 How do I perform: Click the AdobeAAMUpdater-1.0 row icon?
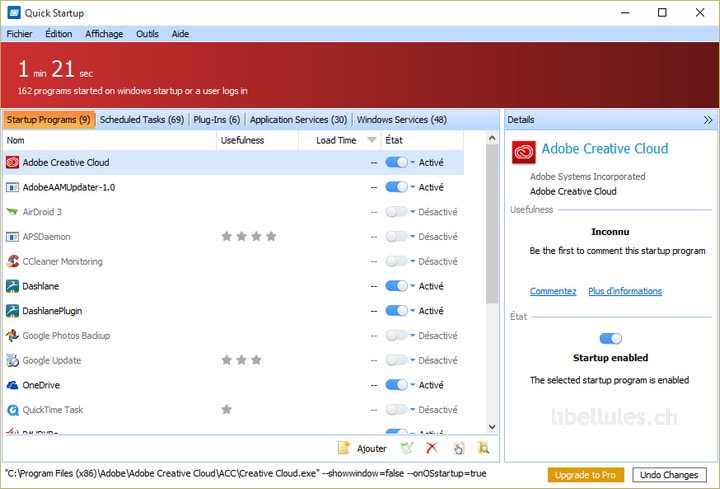[12, 187]
